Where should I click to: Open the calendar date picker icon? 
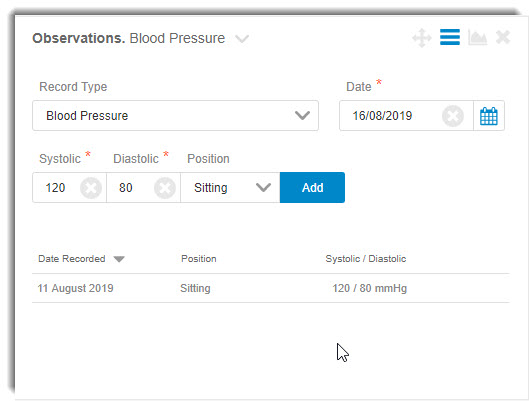coord(489,116)
